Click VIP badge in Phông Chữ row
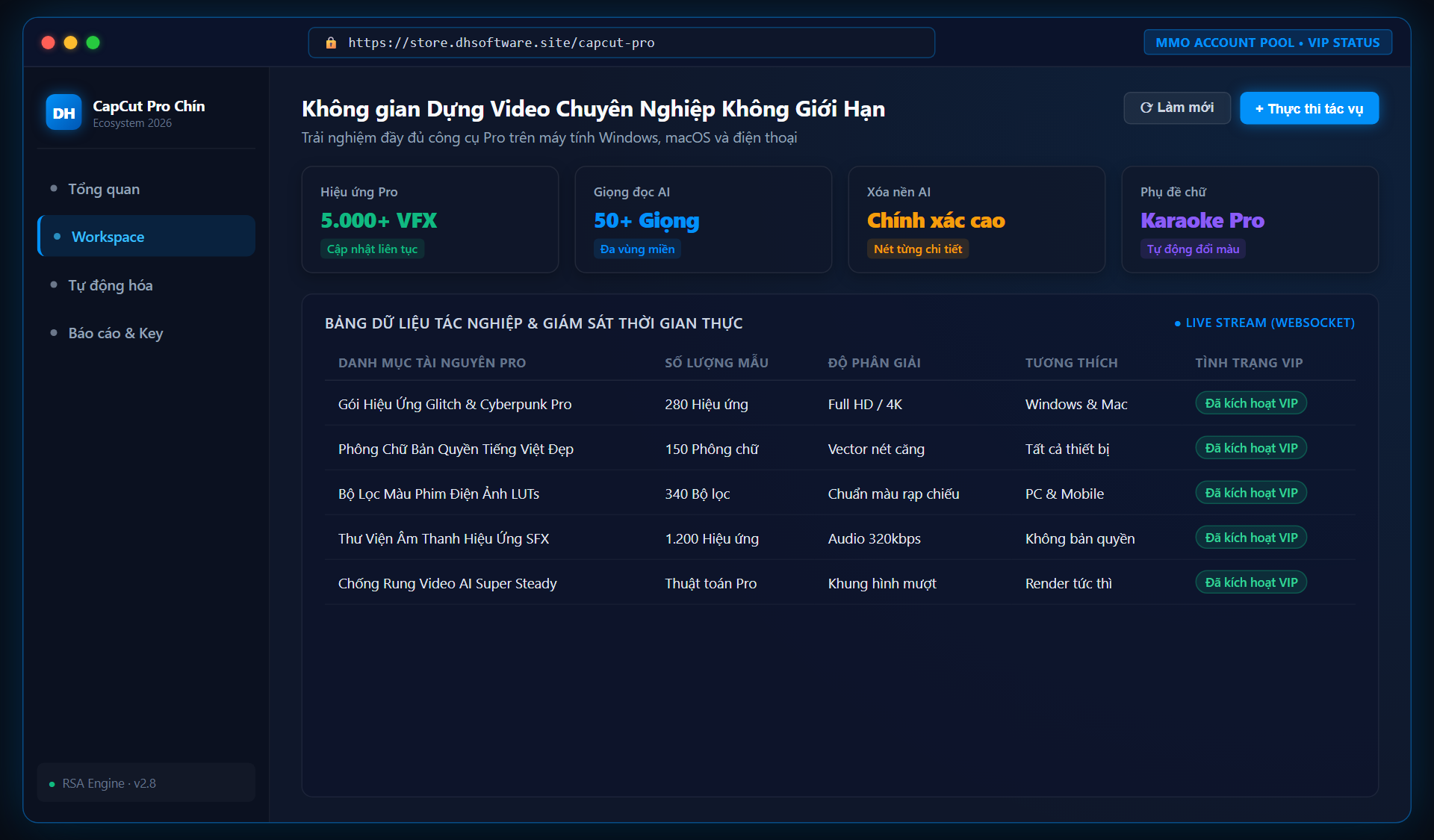This screenshot has width=1434, height=840. (x=1251, y=448)
